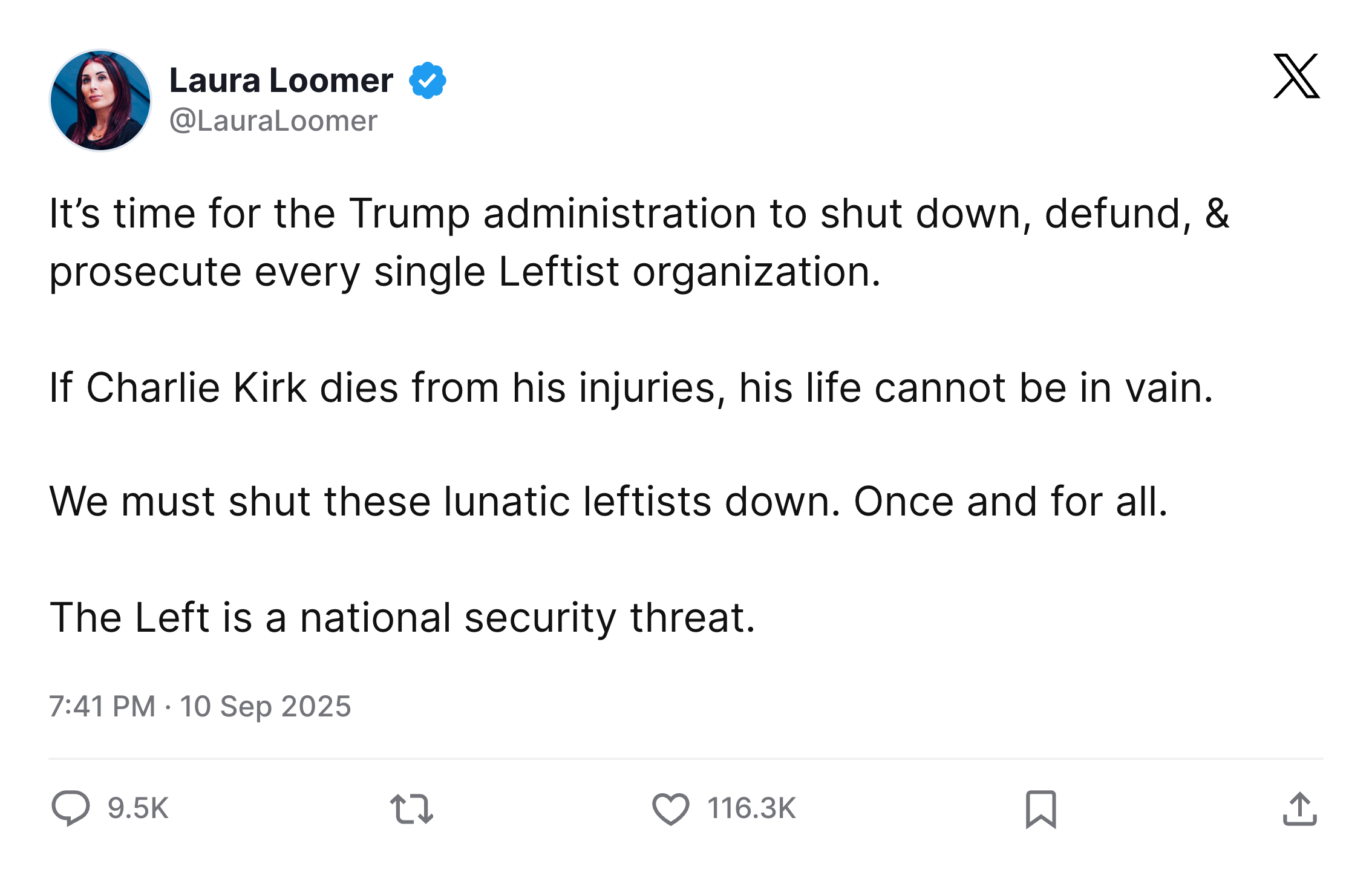
Task: Click the line starting "It's time for the Trump"
Action: pyautogui.click(x=639, y=214)
